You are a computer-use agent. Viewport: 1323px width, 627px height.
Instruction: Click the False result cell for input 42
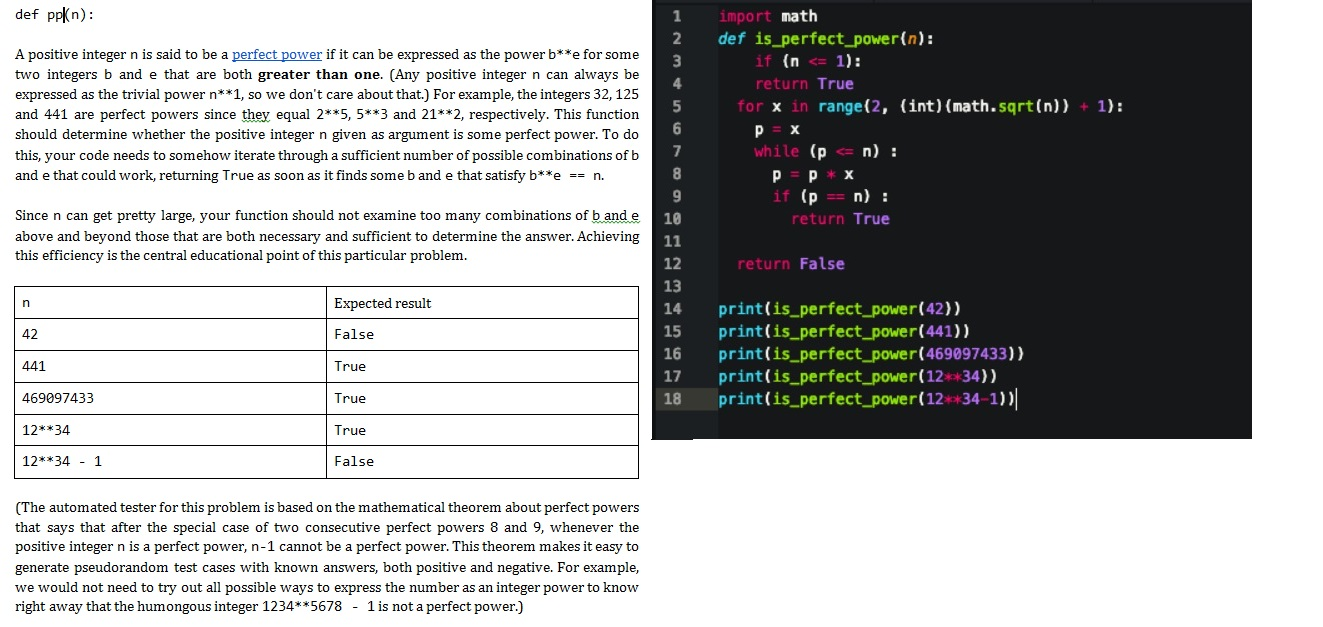350,334
